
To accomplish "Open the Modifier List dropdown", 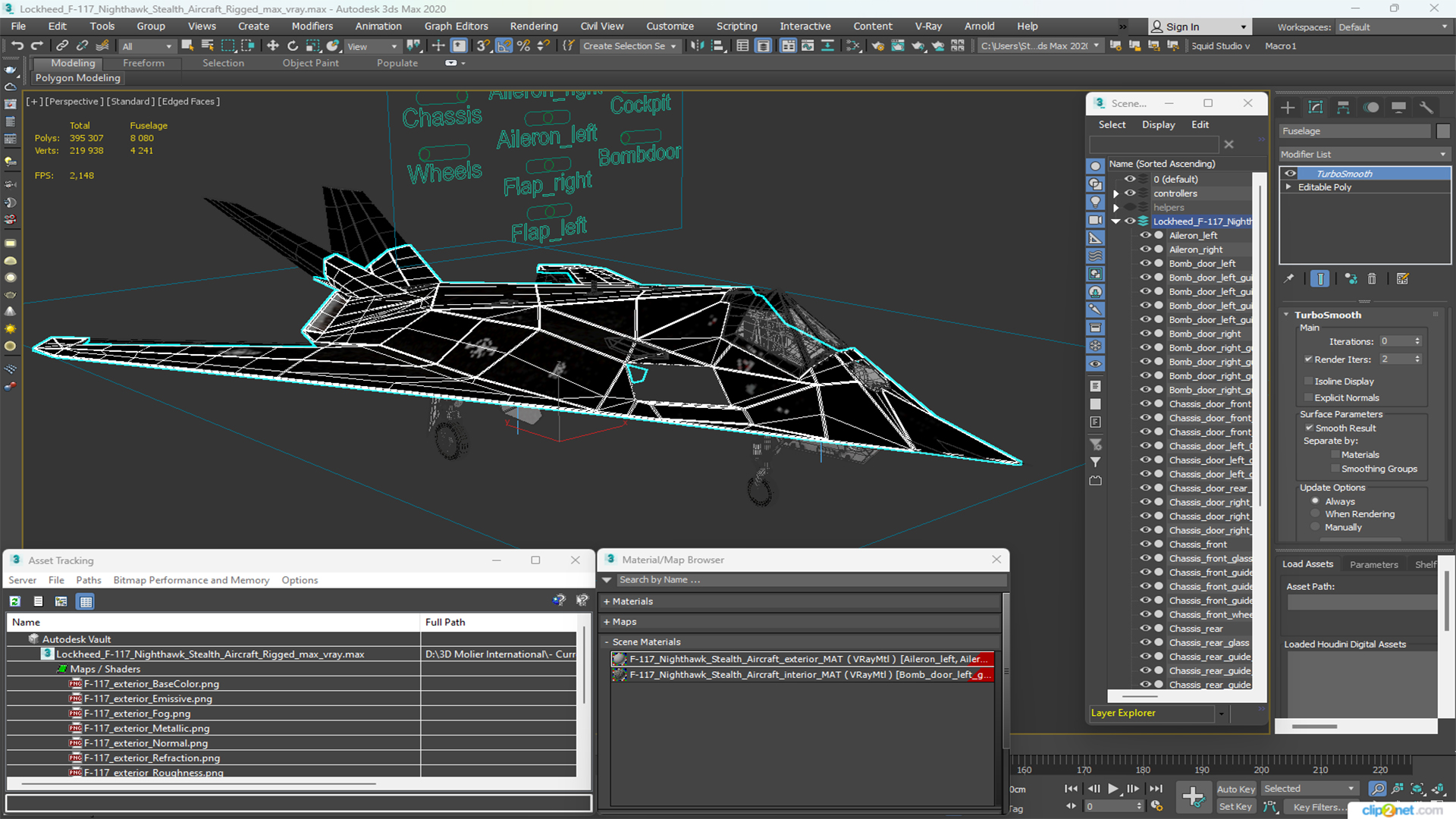I will 1364,154.
